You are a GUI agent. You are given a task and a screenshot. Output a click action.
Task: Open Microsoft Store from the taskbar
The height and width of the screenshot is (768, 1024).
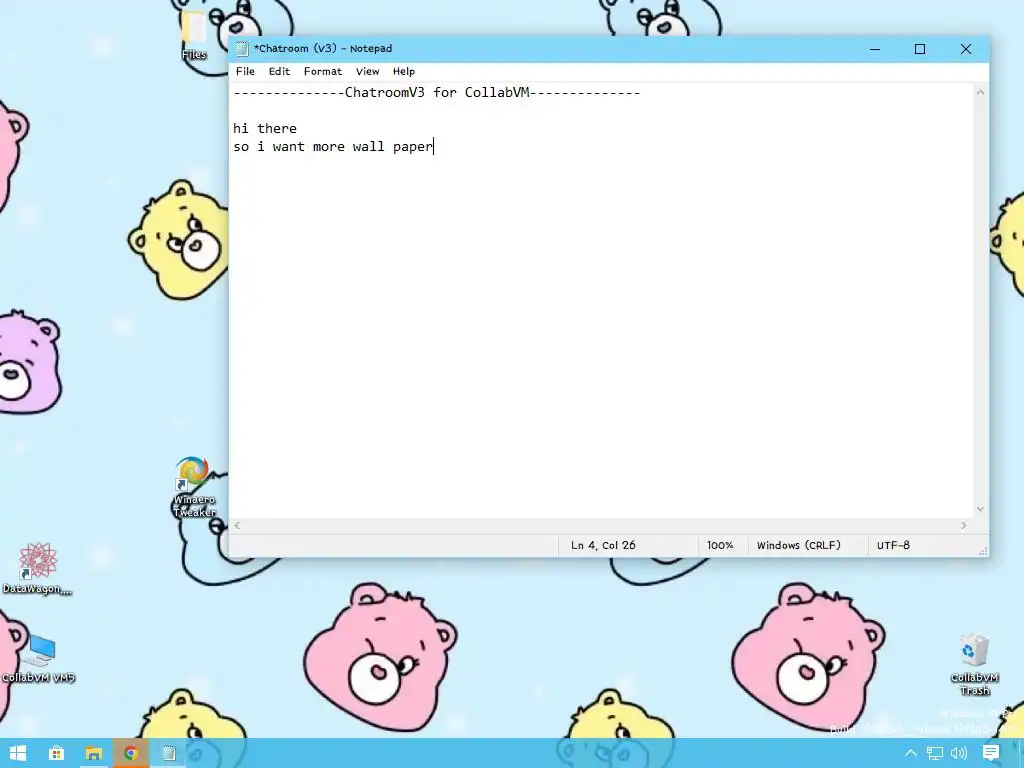click(56, 753)
